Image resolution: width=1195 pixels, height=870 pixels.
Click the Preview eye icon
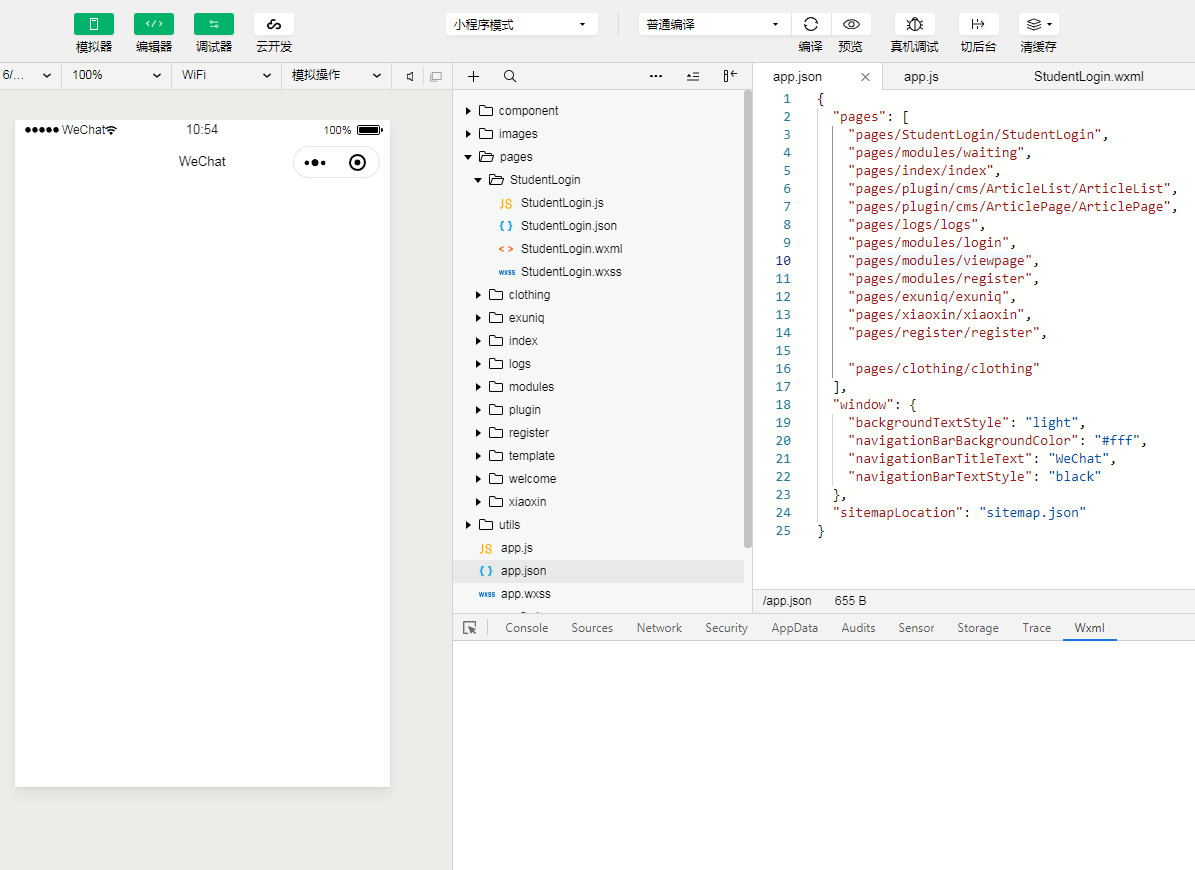(850, 24)
